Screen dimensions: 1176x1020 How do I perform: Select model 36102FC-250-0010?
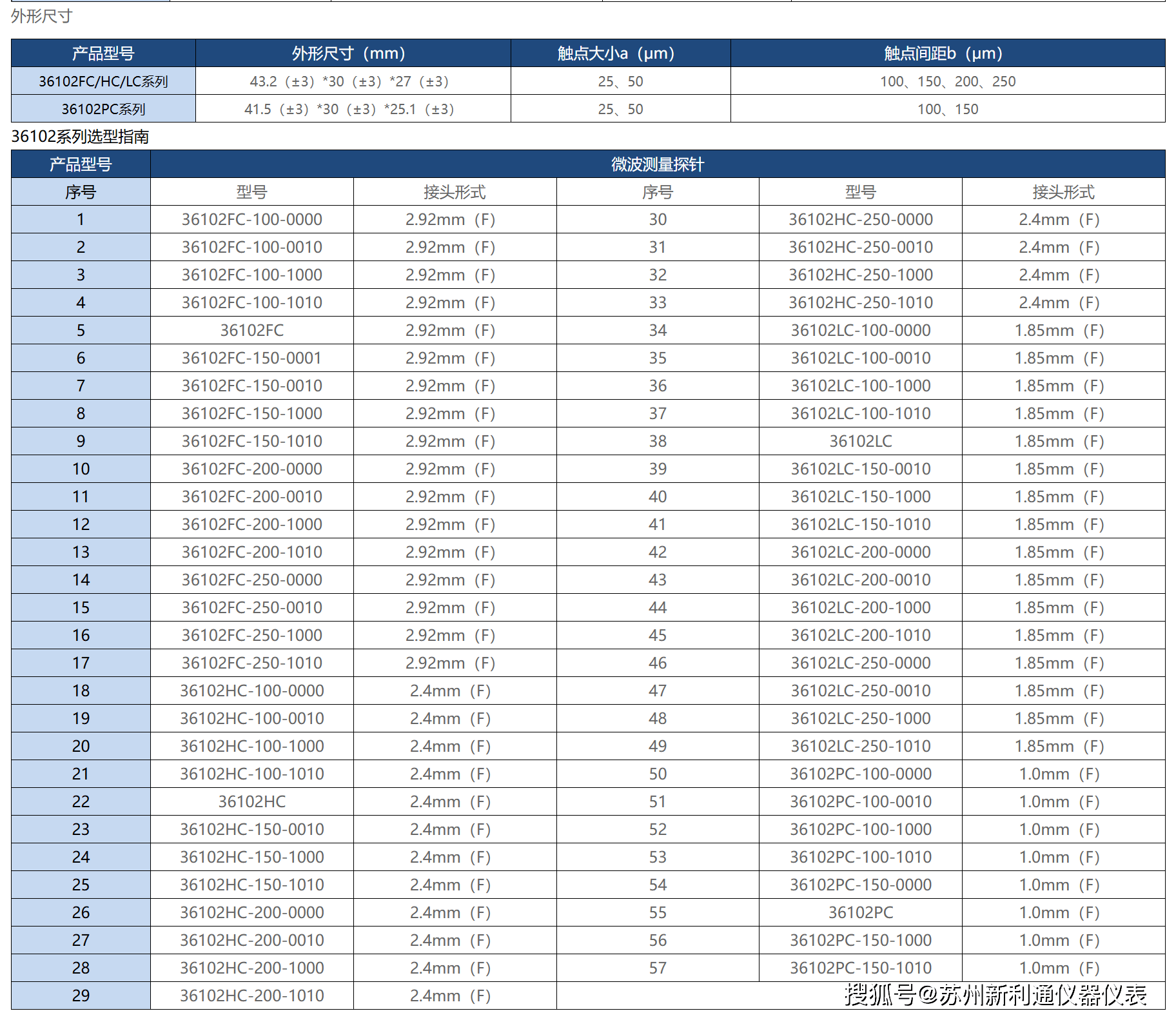point(251,607)
